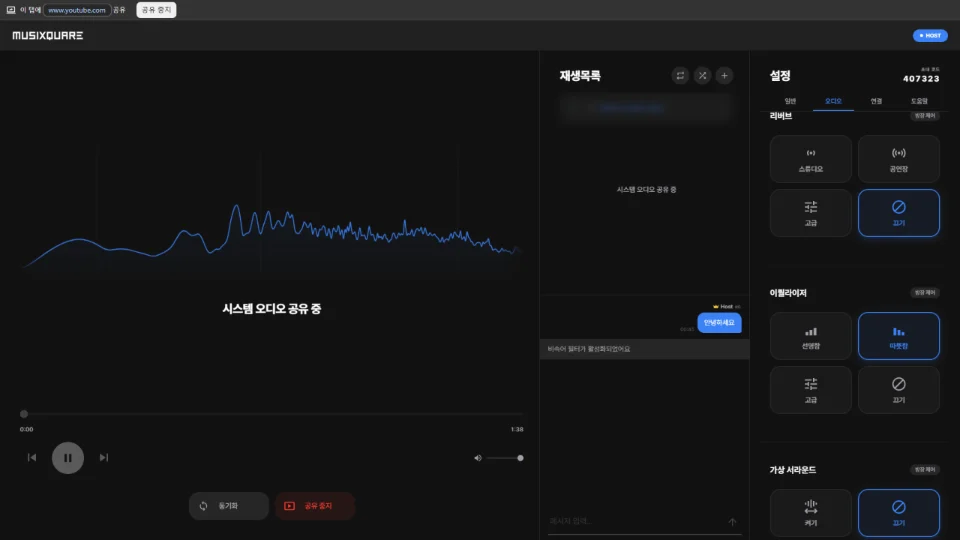
Task: Select the 스튜디오 reverb preset
Action: click(810, 159)
